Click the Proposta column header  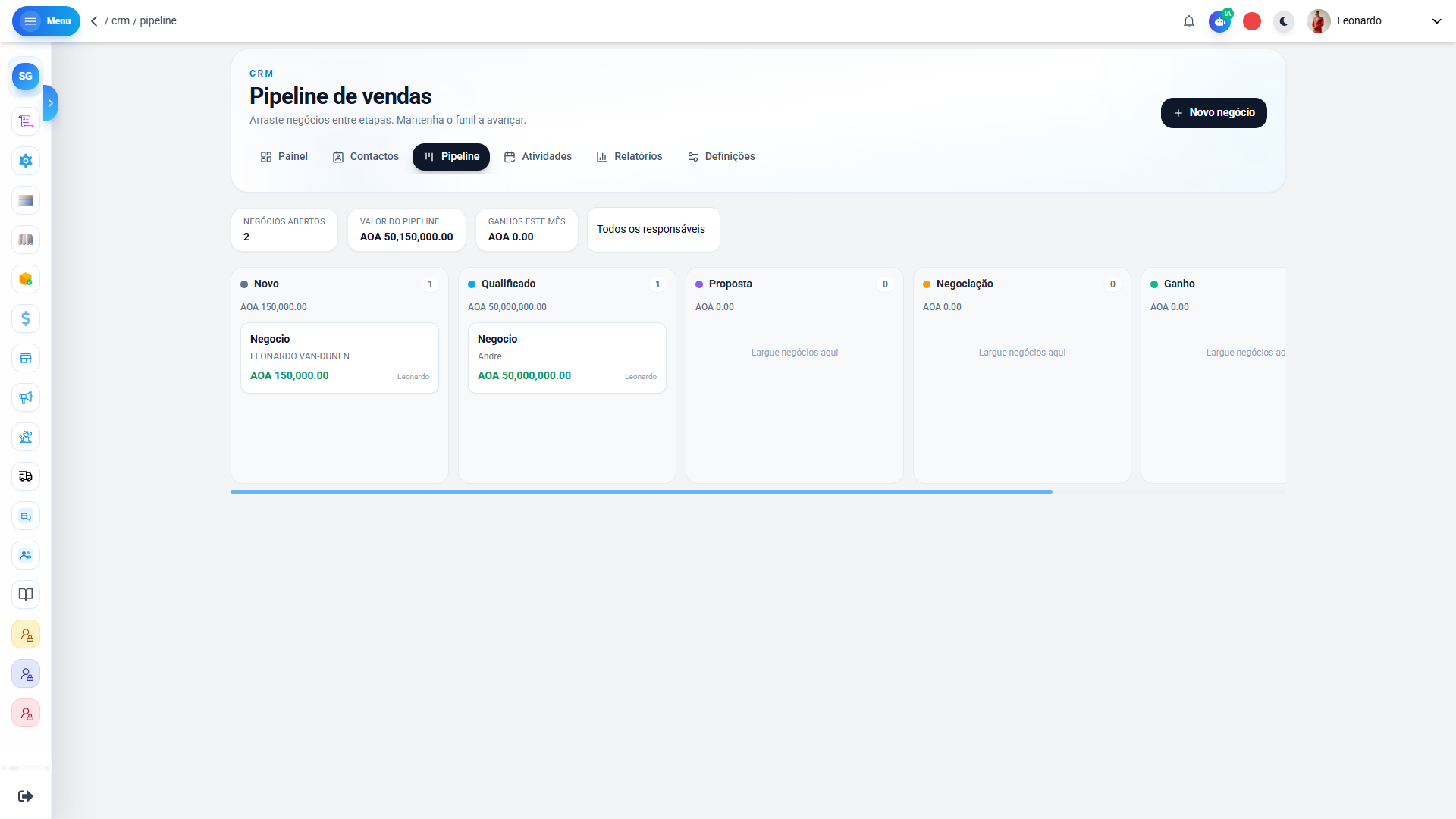coord(730,284)
